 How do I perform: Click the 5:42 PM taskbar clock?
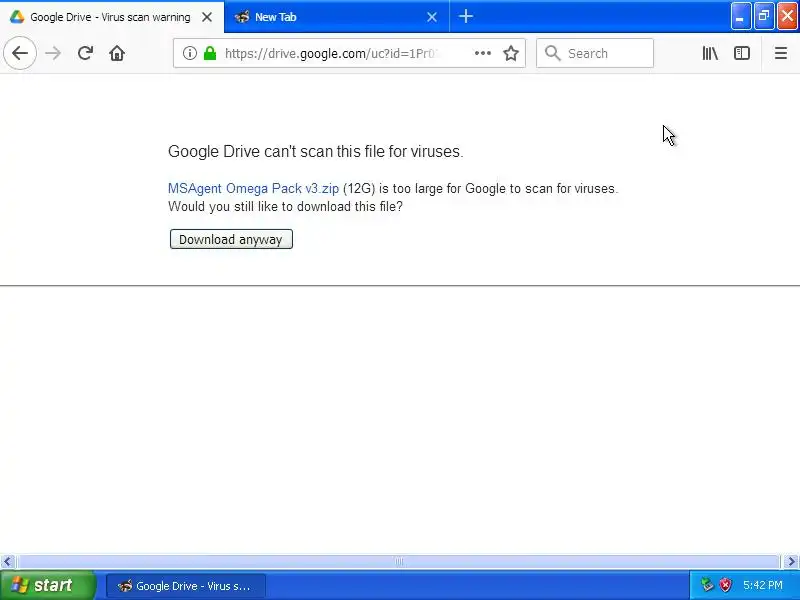pos(763,585)
